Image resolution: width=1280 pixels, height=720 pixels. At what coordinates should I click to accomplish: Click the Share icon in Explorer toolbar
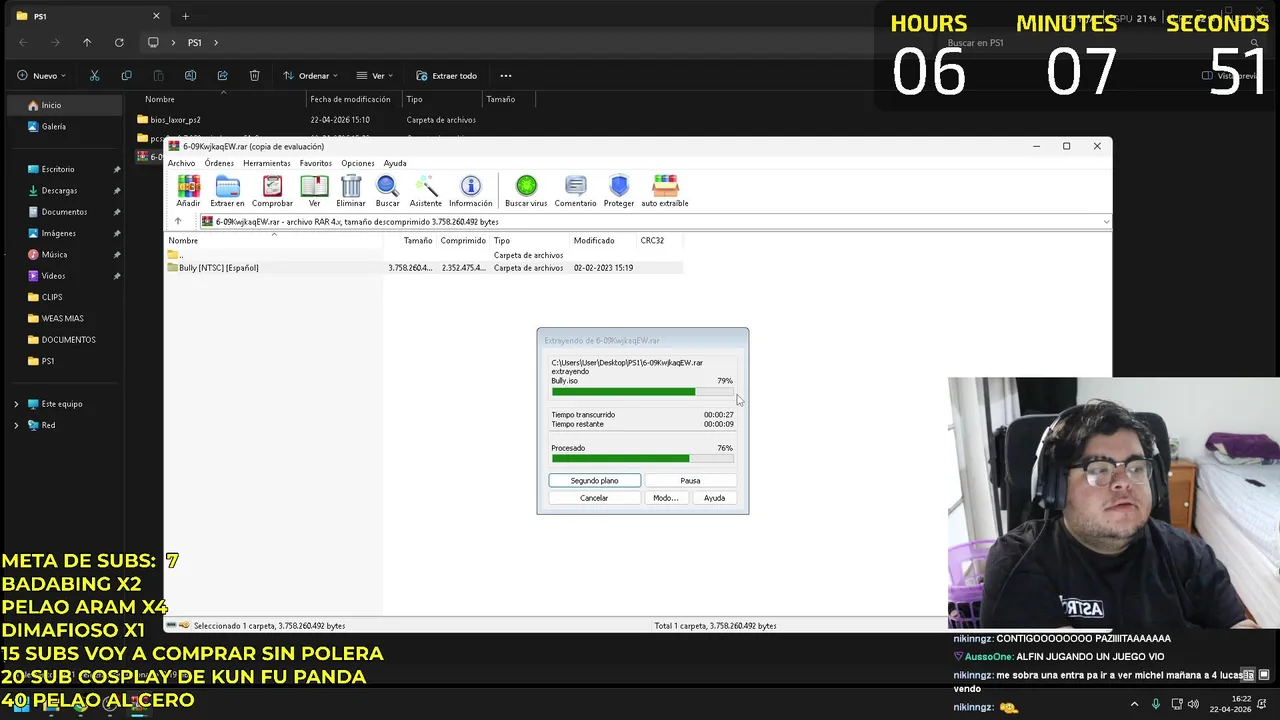222,75
